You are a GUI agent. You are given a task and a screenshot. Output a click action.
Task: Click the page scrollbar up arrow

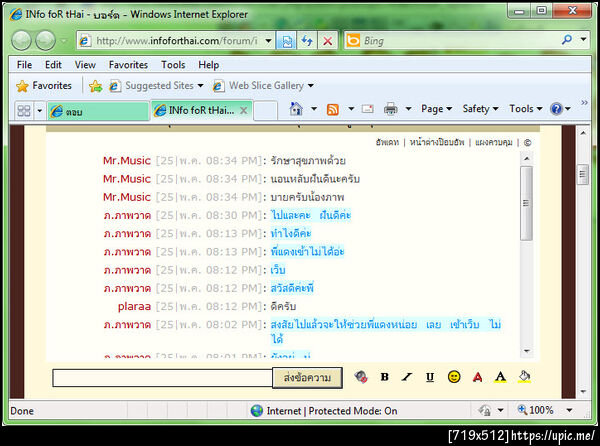[583, 133]
